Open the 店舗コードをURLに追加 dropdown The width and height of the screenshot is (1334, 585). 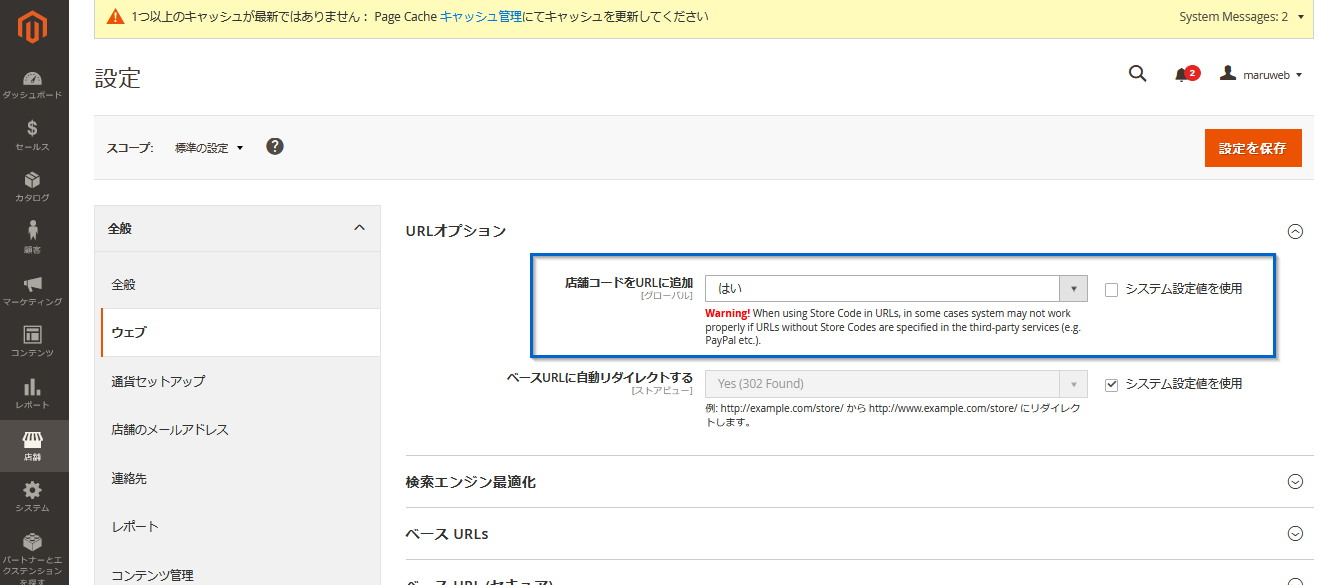tap(896, 289)
